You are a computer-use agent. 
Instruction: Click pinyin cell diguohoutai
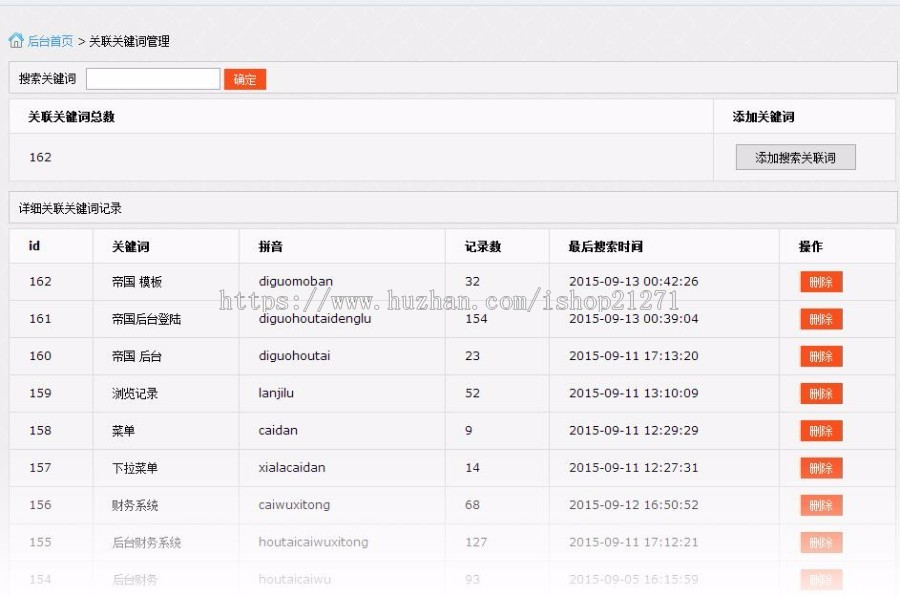(294, 356)
